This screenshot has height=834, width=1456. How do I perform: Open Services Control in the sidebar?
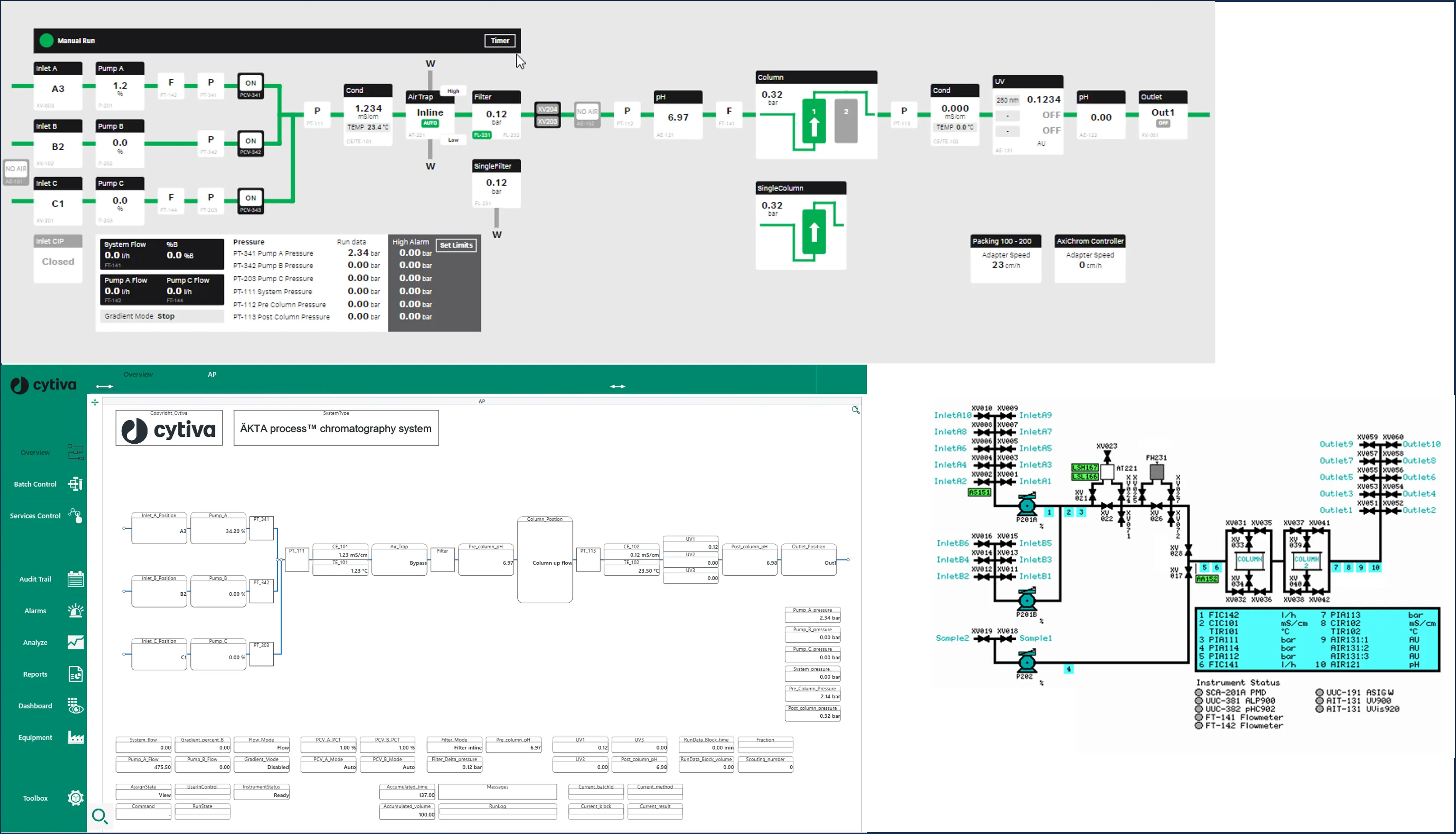(x=46, y=515)
